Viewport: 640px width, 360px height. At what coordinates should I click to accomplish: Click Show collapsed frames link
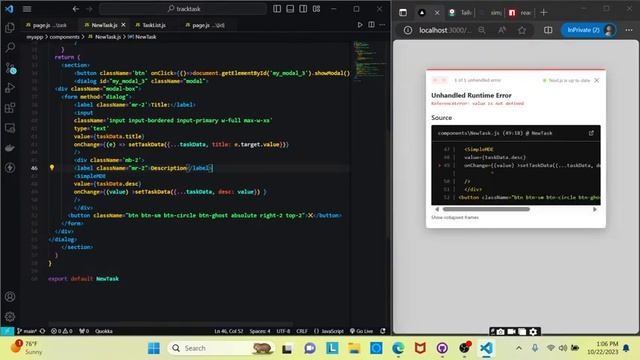tap(455, 218)
